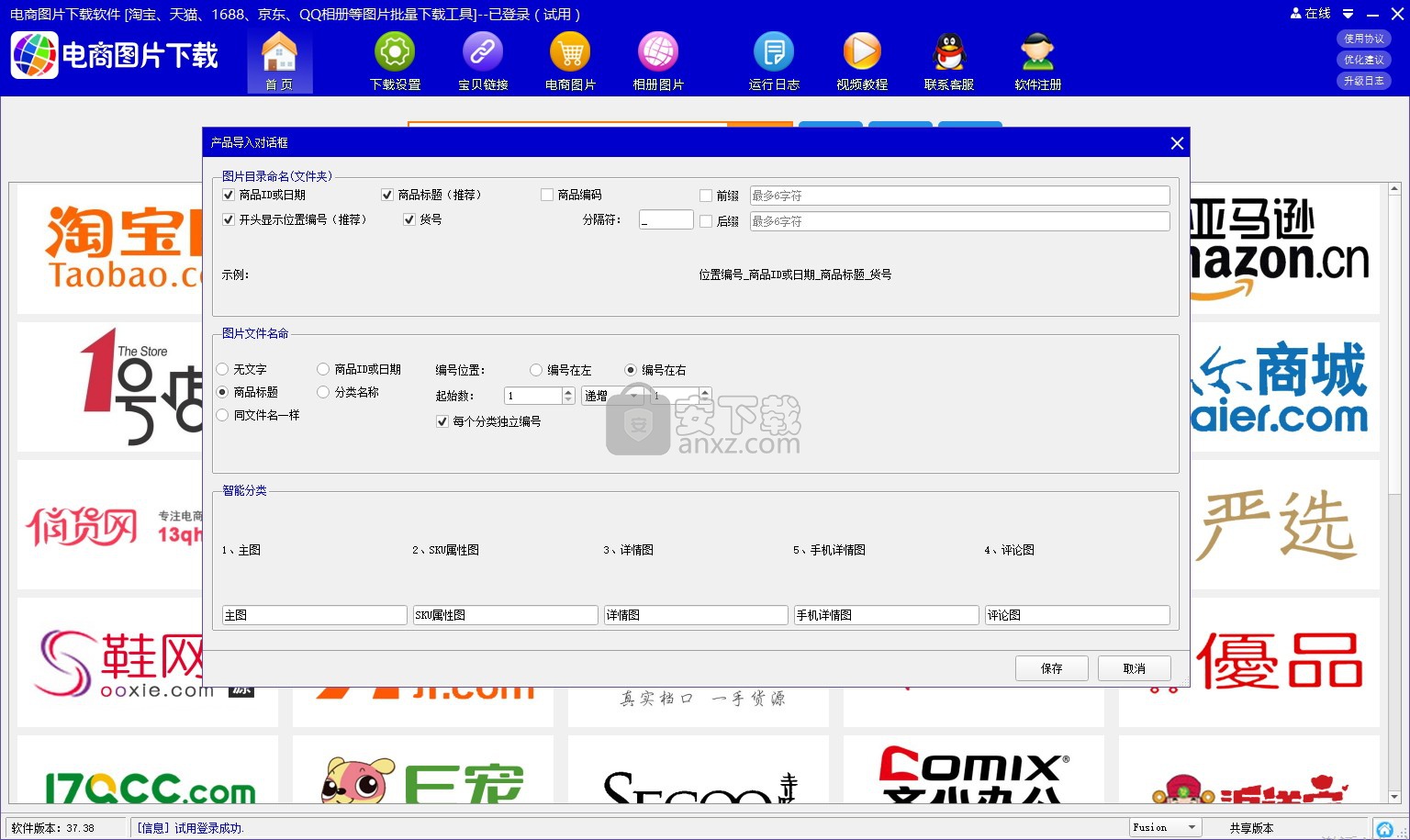Open 联系客服 penguin icon
This screenshot has width=1410, height=840.
pos(949,61)
